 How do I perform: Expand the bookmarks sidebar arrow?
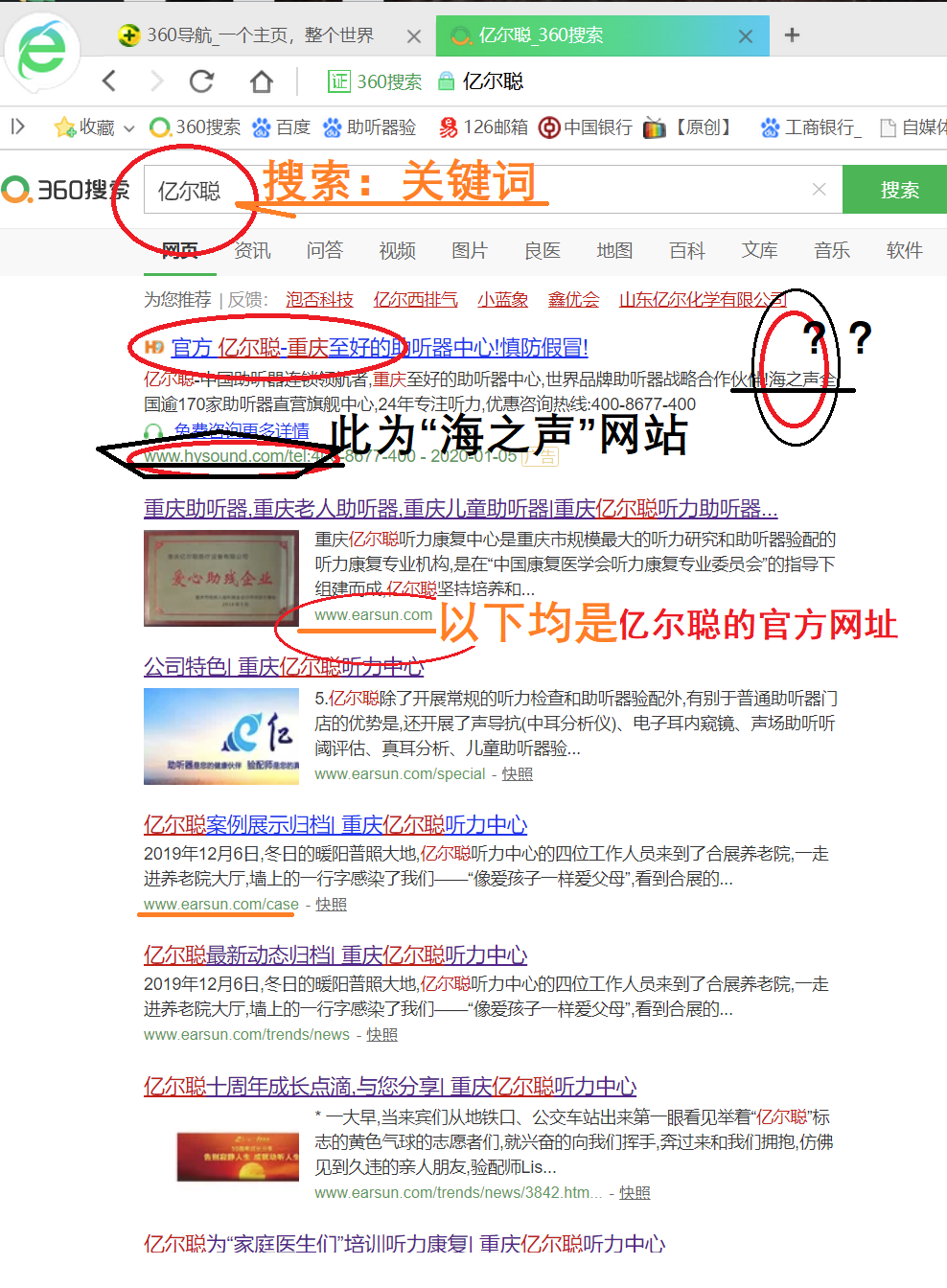[x=17, y=126]
